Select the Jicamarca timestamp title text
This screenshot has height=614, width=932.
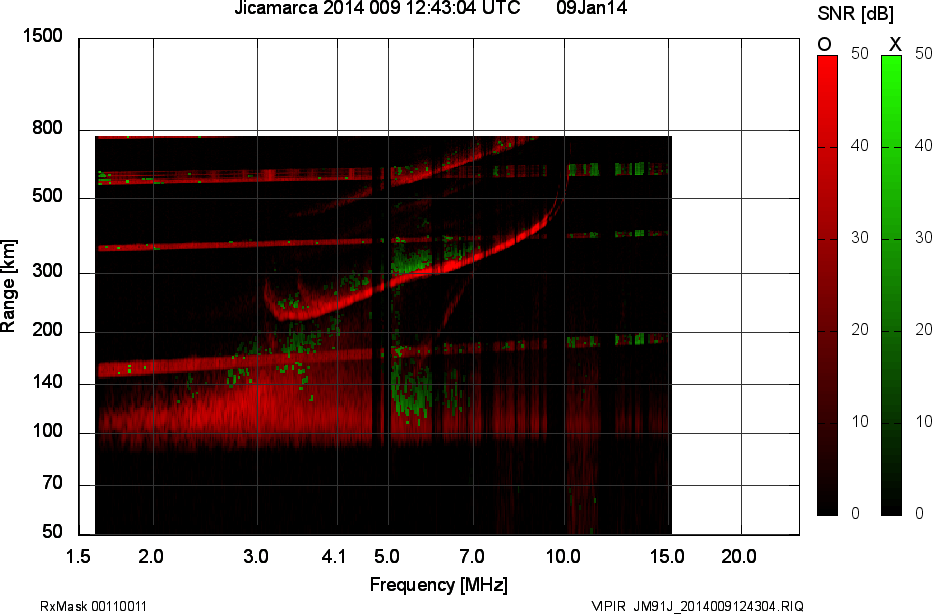click(376, 9)
